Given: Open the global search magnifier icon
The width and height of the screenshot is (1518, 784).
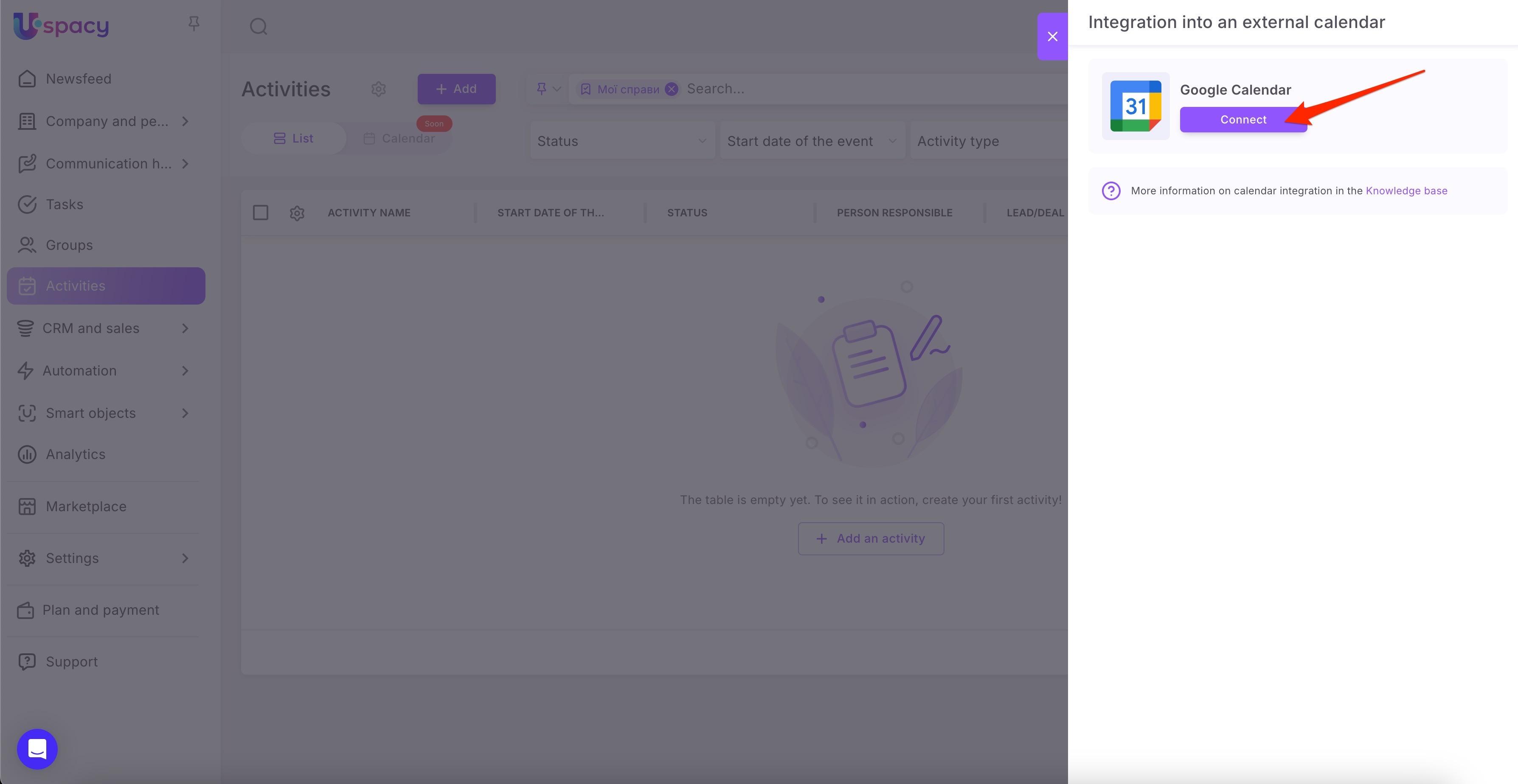Looking at the screenshot, I should tap(258, 26).
